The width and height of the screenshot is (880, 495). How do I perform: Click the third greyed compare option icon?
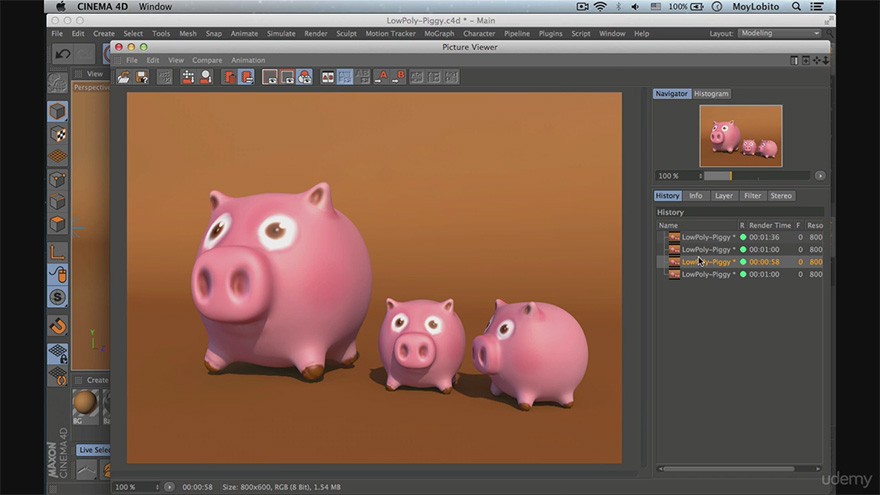(451, 77)
